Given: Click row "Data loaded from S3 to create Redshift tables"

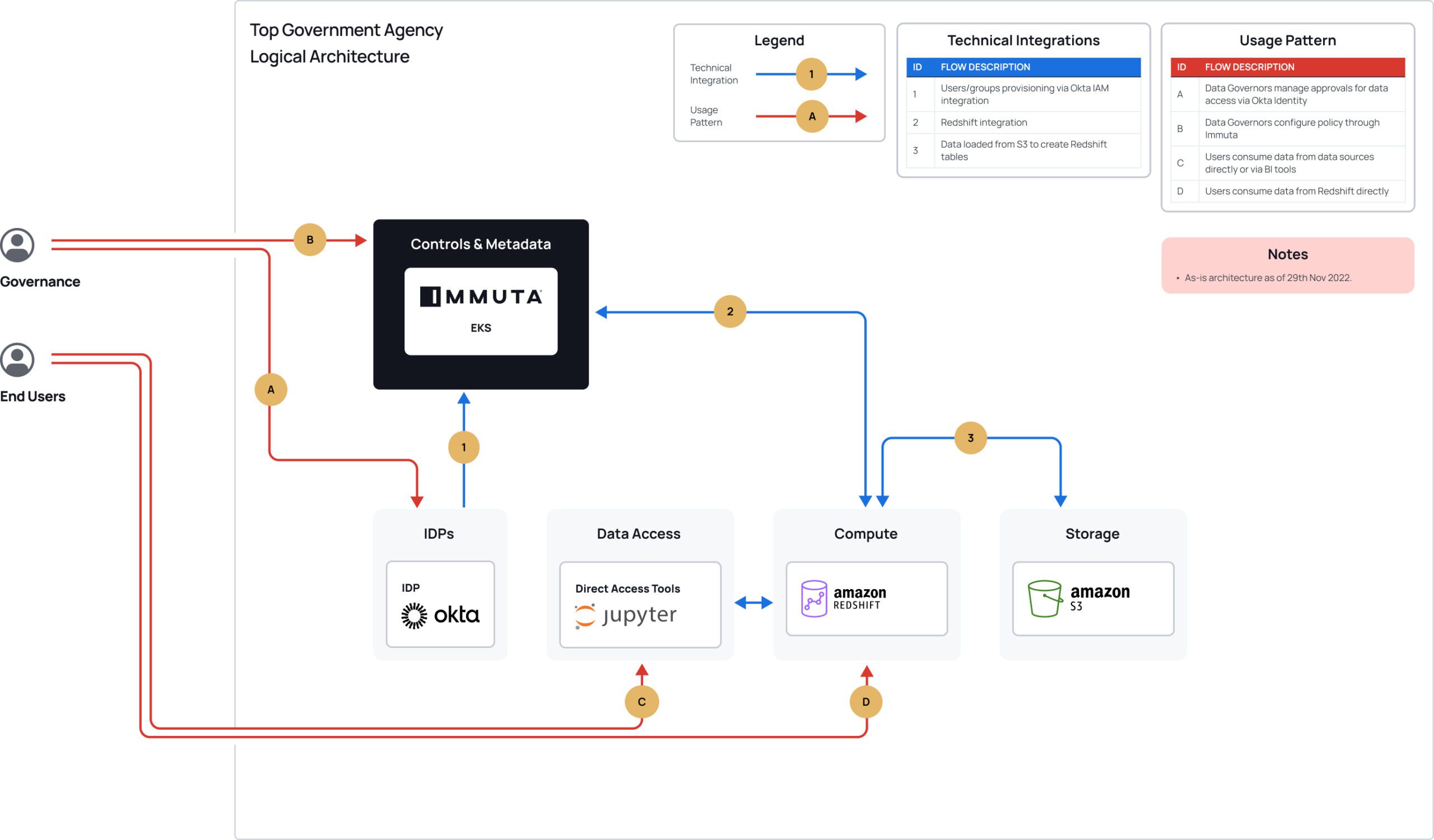Looking at the screenshot, I should [x=1023, y=151].
